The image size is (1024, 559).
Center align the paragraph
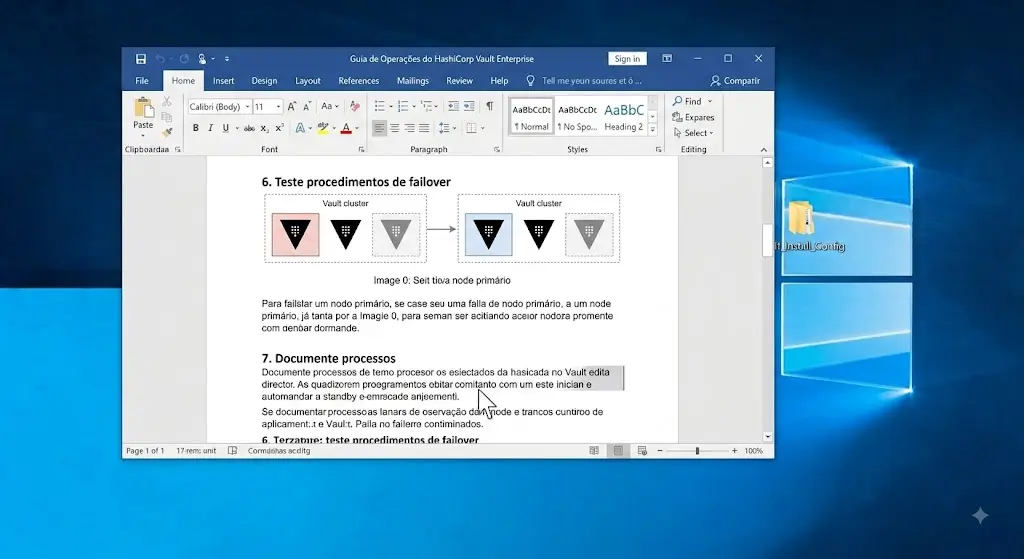coord(394,129)
